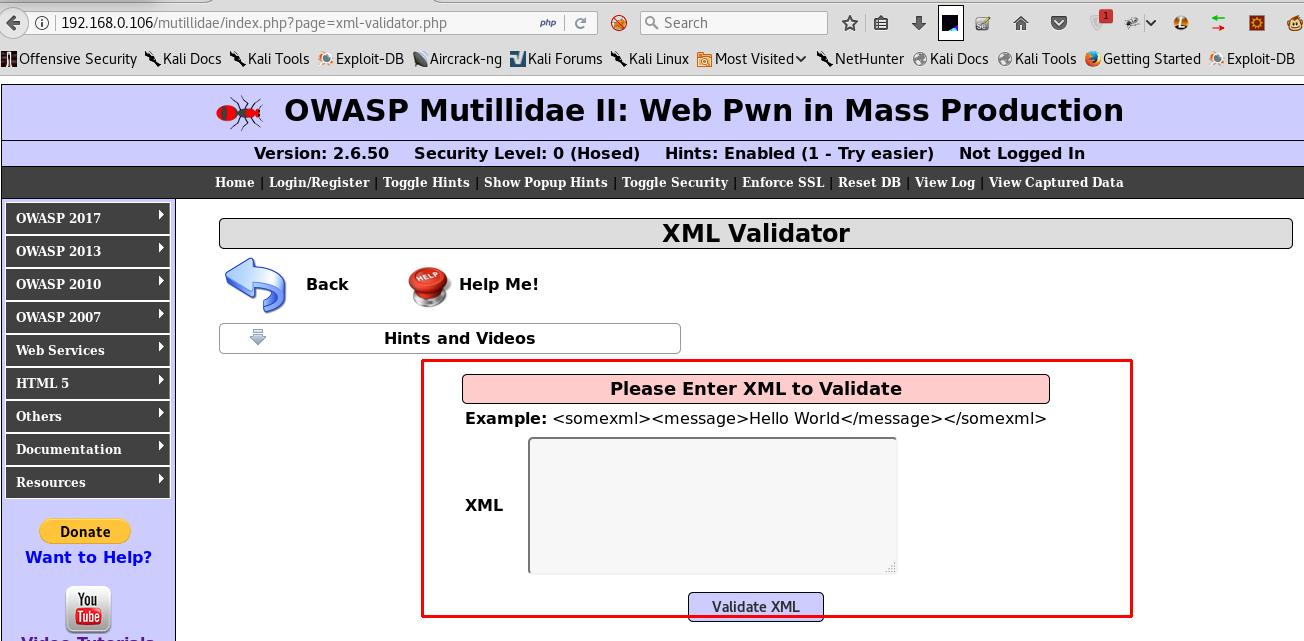Open the Offensive Security bookmark
The height and width of the screenshot is (641, 1304).
[69, 59]
